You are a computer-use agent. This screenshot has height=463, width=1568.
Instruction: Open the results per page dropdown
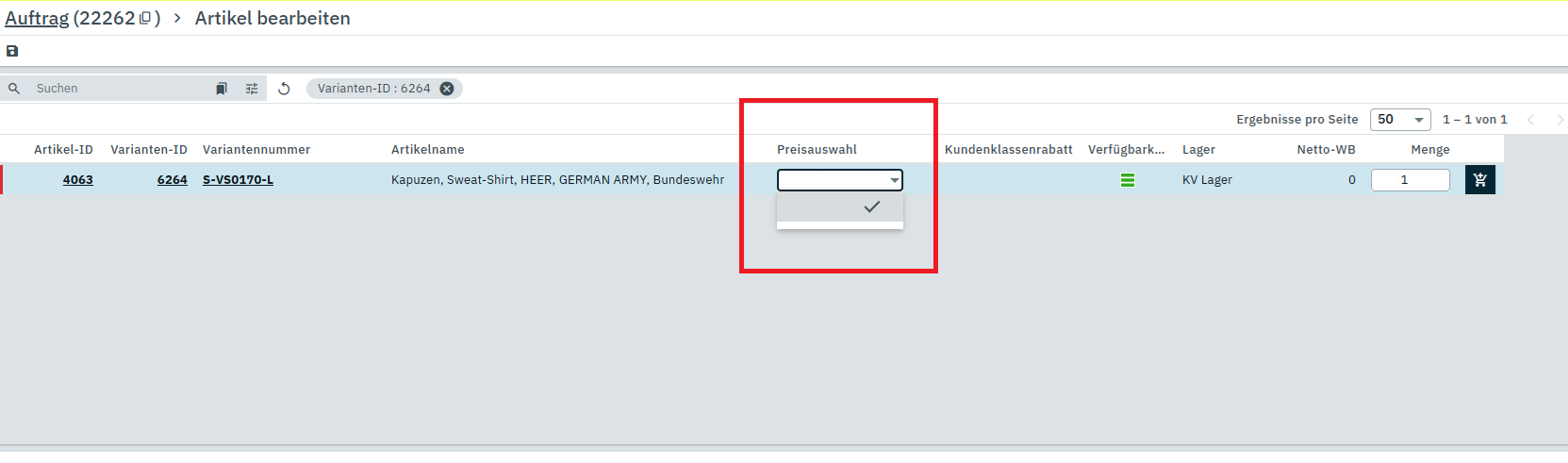[1400, 120]
